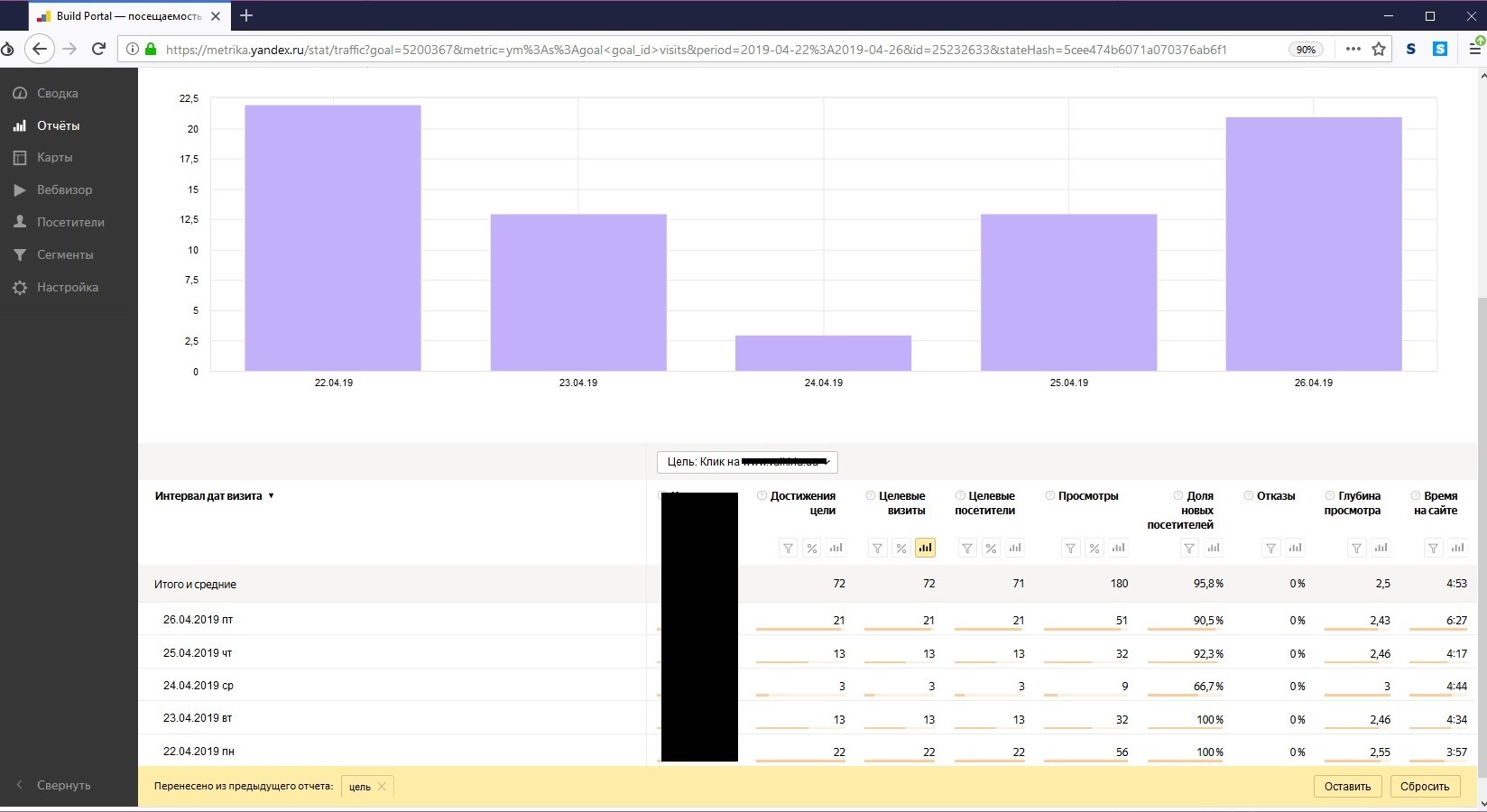Click the Отчёты bar-chart icon
This screenshot has width=1487, height=812.
pyautogui.click(x=20, y=125)
